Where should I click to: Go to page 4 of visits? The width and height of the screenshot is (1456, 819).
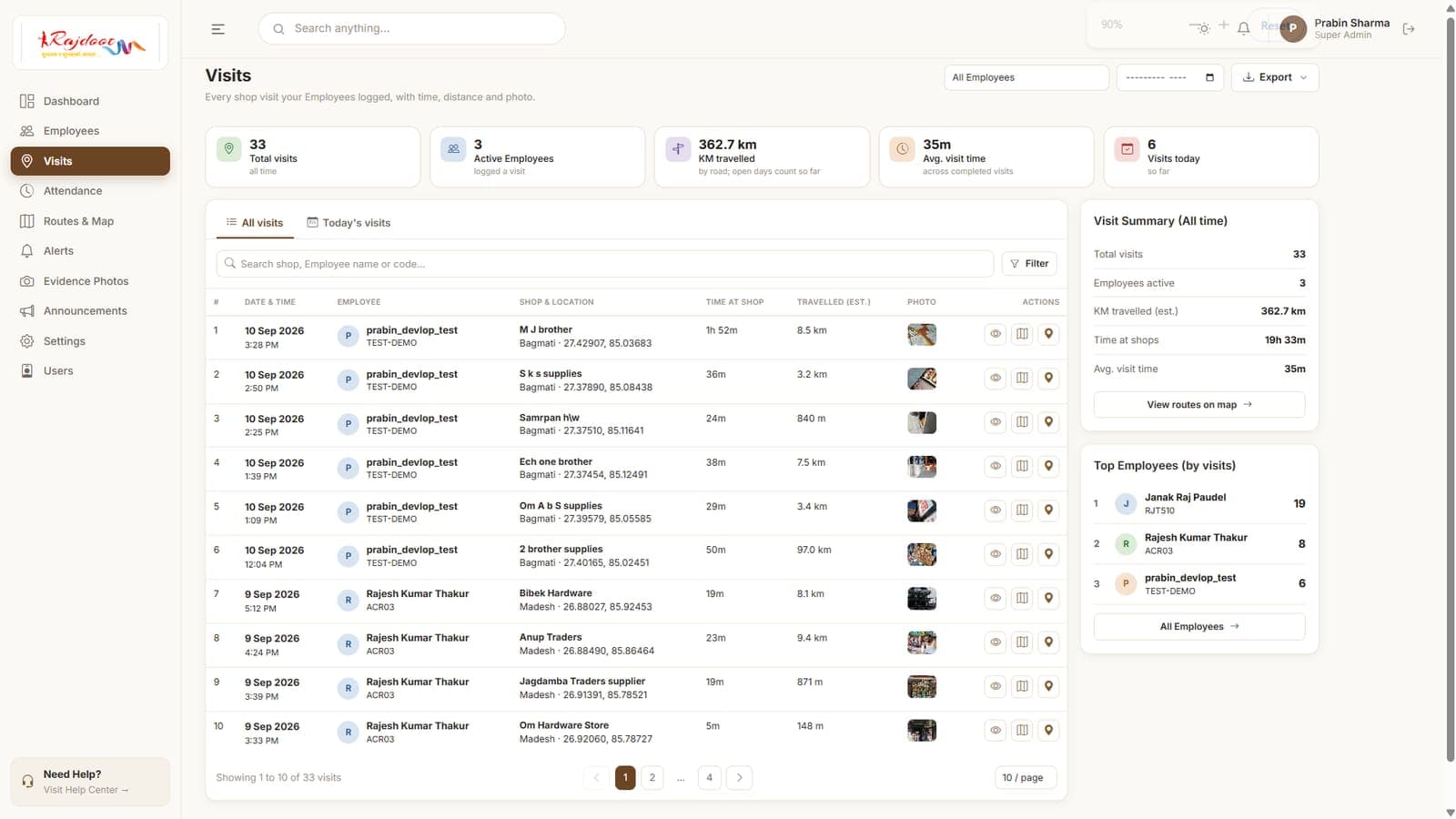pos(709,778)
